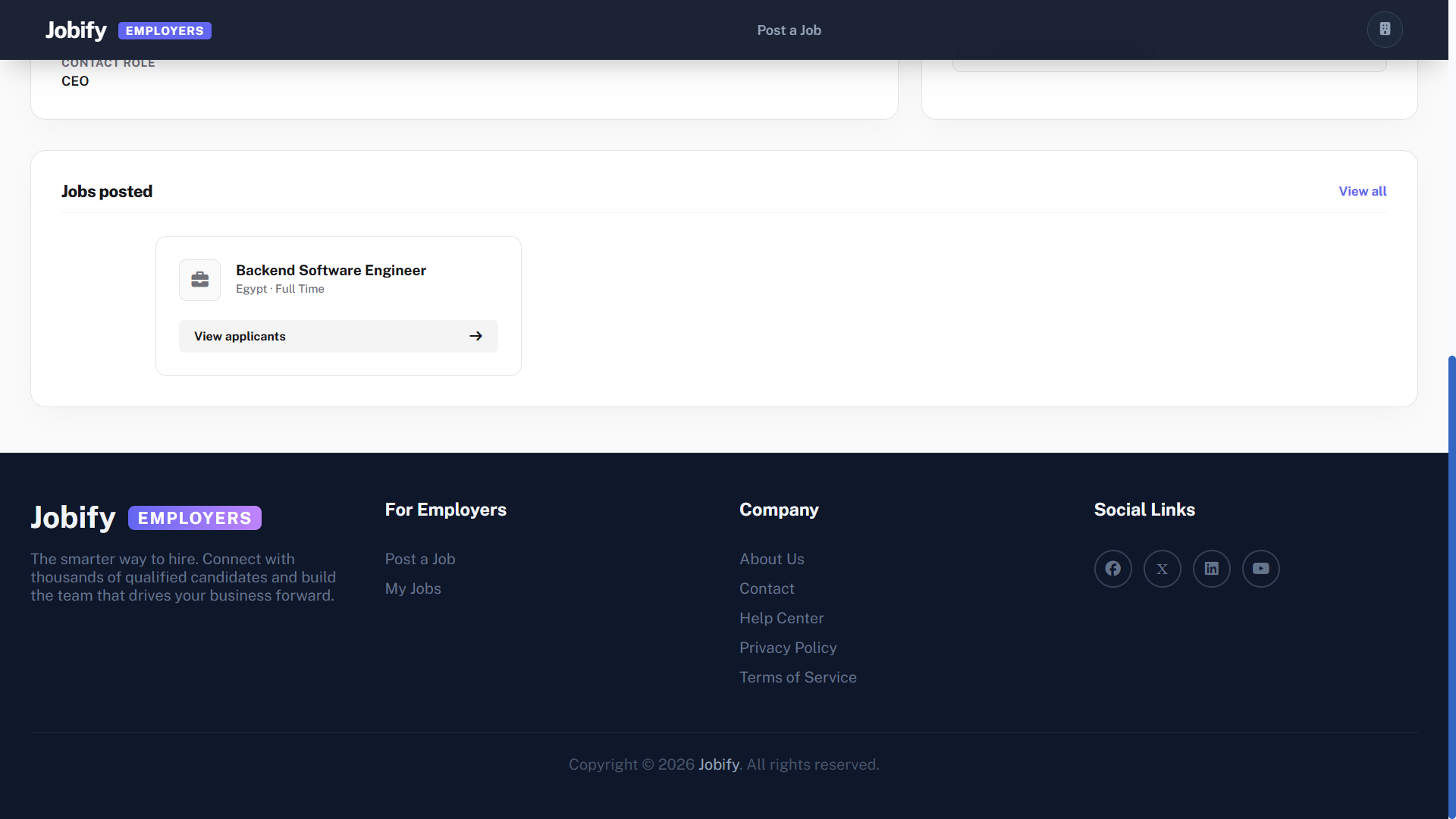Click the EMPLOYERS badge in footer
This screenshot has width=1456, height=819.
click(195, 518)
